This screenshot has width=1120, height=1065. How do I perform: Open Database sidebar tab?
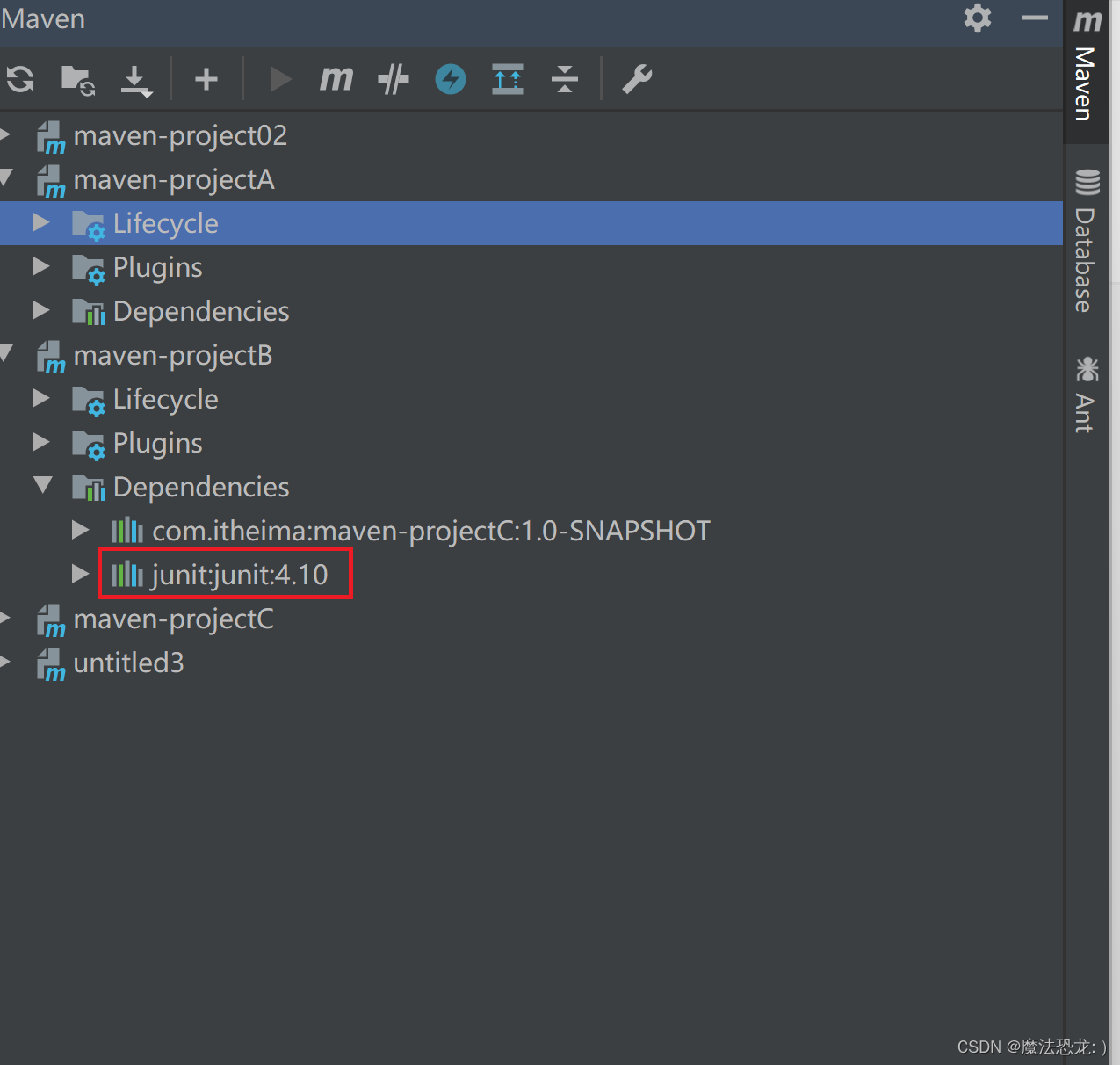tap(1087, 240)
